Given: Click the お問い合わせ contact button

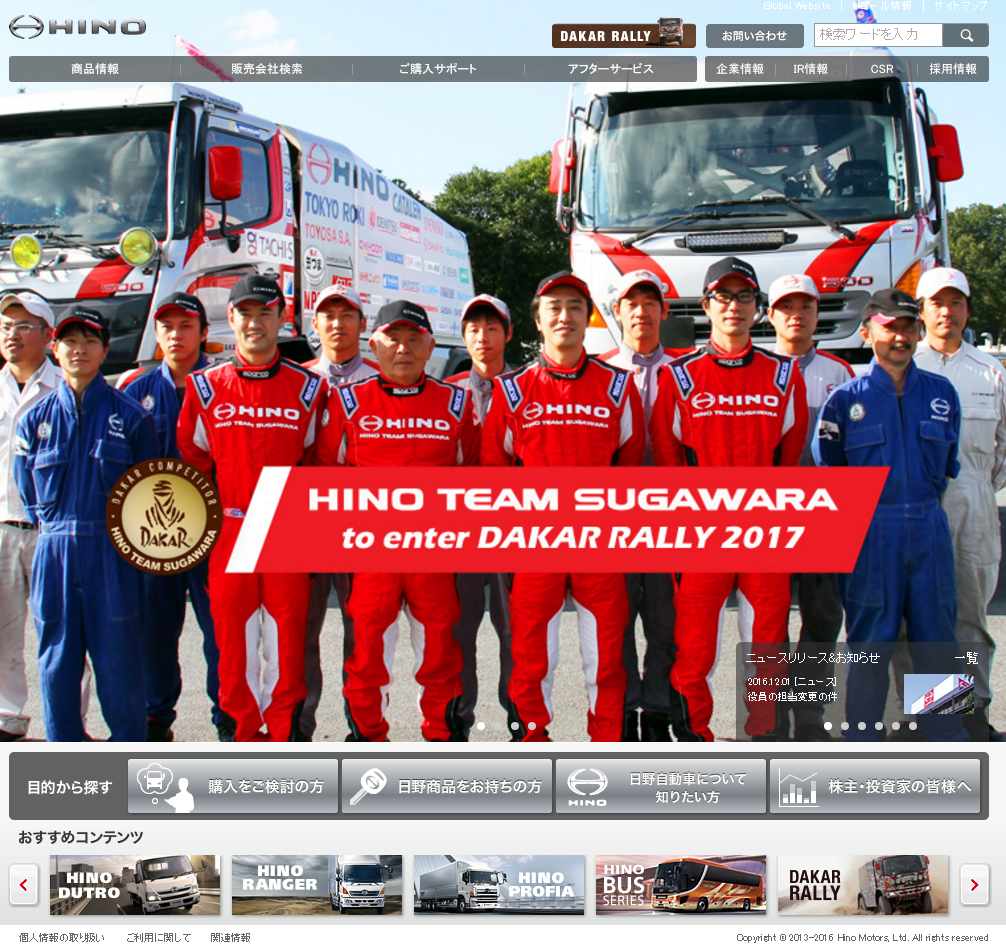Looking at the screenshot, I should 754,36.
